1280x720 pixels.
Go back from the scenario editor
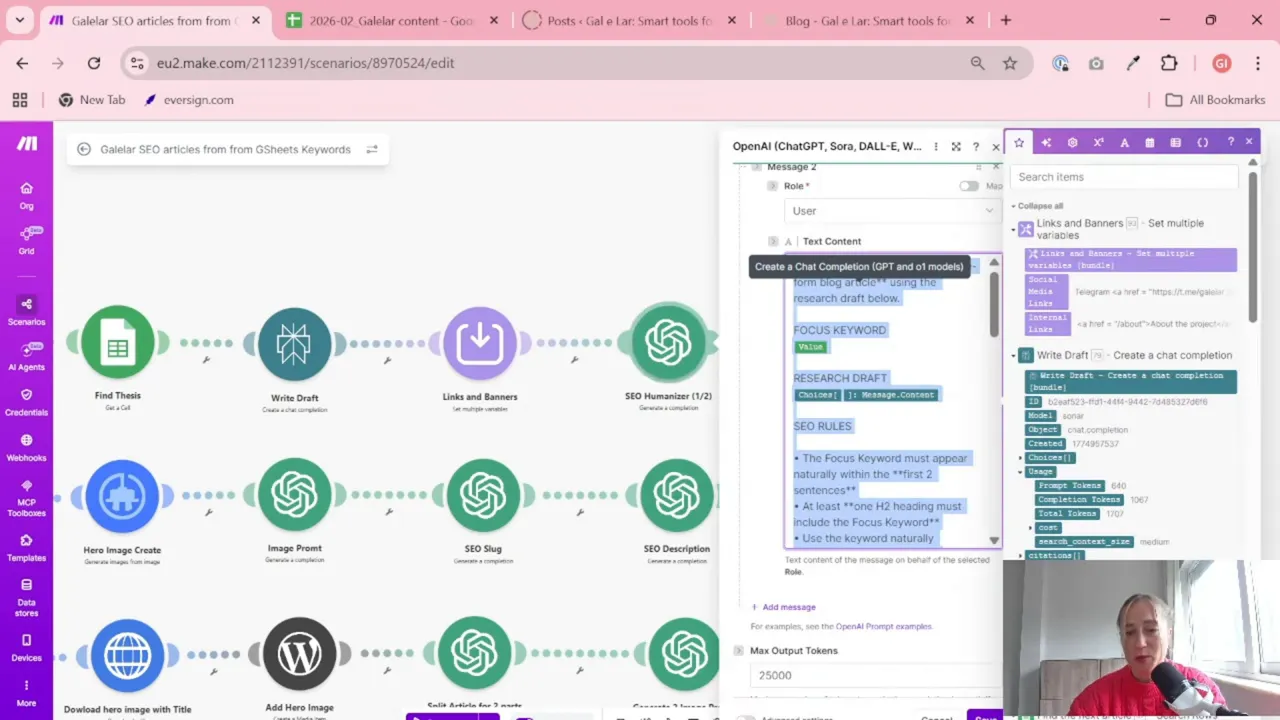[84, 149]
